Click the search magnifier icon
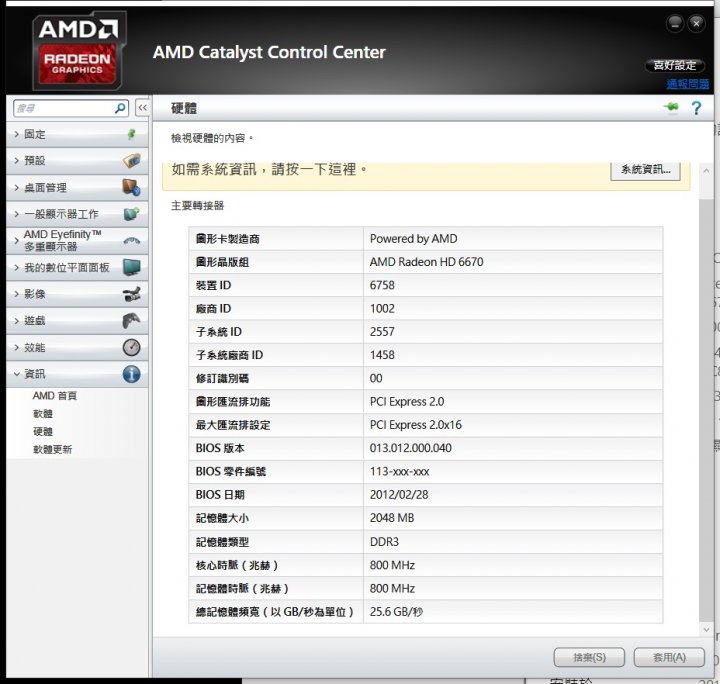Viewport: 720px width, 684px height. point(120,108)
